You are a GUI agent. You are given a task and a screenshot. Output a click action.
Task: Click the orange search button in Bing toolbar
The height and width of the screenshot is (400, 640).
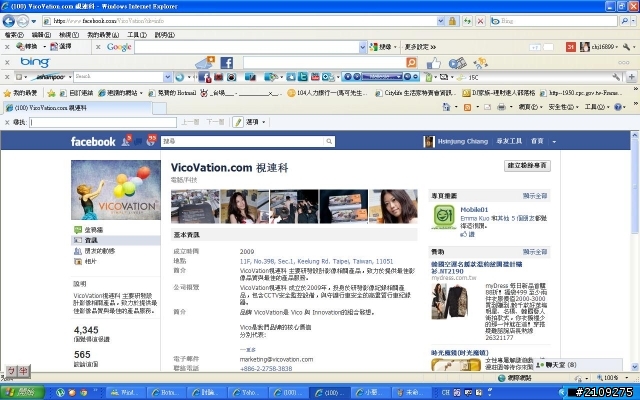point(411,62)
